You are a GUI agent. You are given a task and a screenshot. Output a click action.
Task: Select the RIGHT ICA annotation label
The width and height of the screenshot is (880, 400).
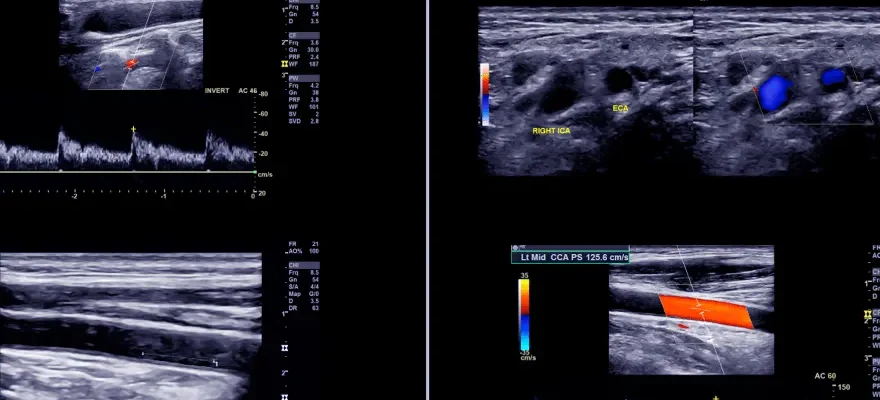pyautogui.click(x=551, y=131)
